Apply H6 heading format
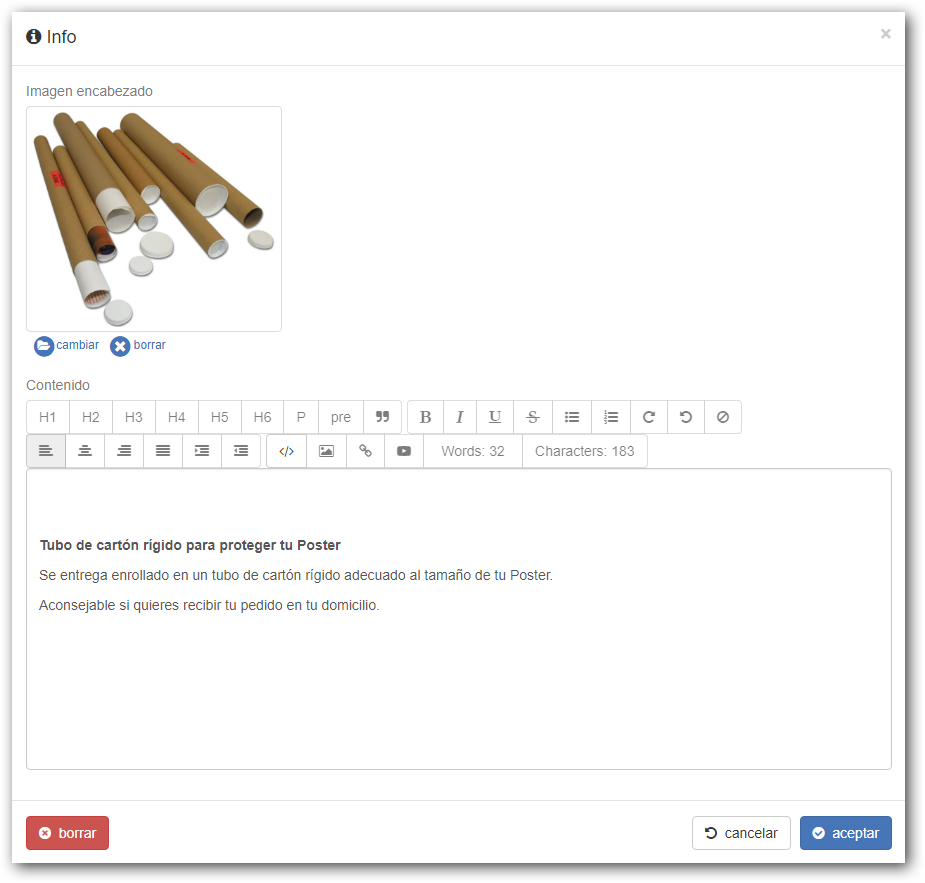This screenshot has width=925, height=883. [x=263, y=417]
